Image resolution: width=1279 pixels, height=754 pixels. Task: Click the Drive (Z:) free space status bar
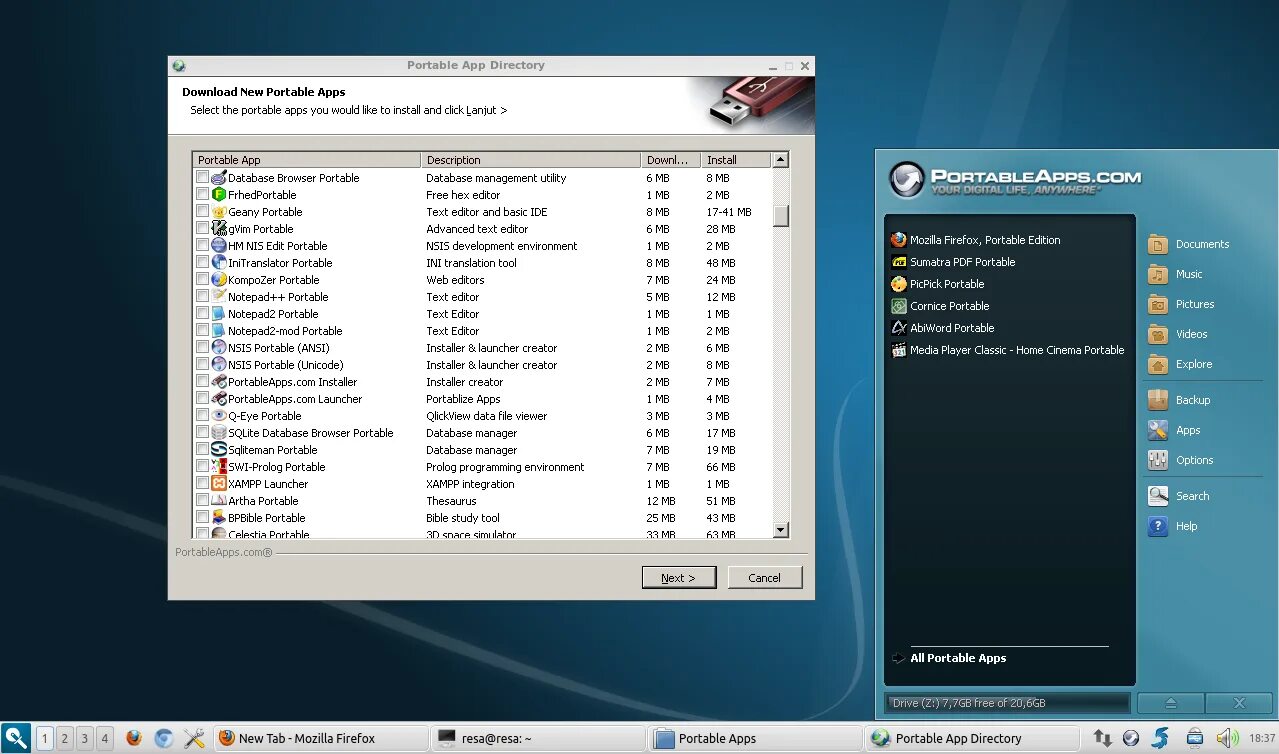coord(1007,703)
